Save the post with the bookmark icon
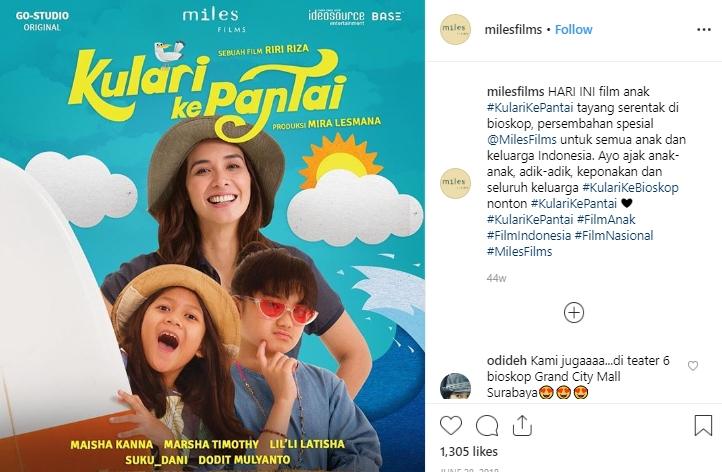Screen dimensions: 722x472 (703, 425)
